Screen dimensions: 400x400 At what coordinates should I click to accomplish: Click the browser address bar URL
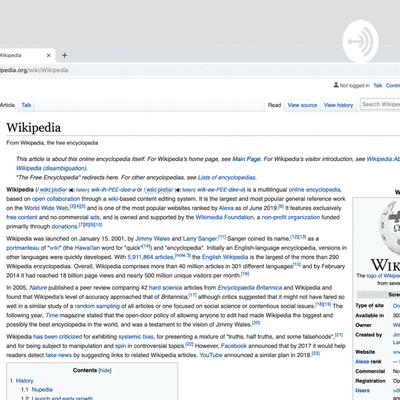coord(34,70)
